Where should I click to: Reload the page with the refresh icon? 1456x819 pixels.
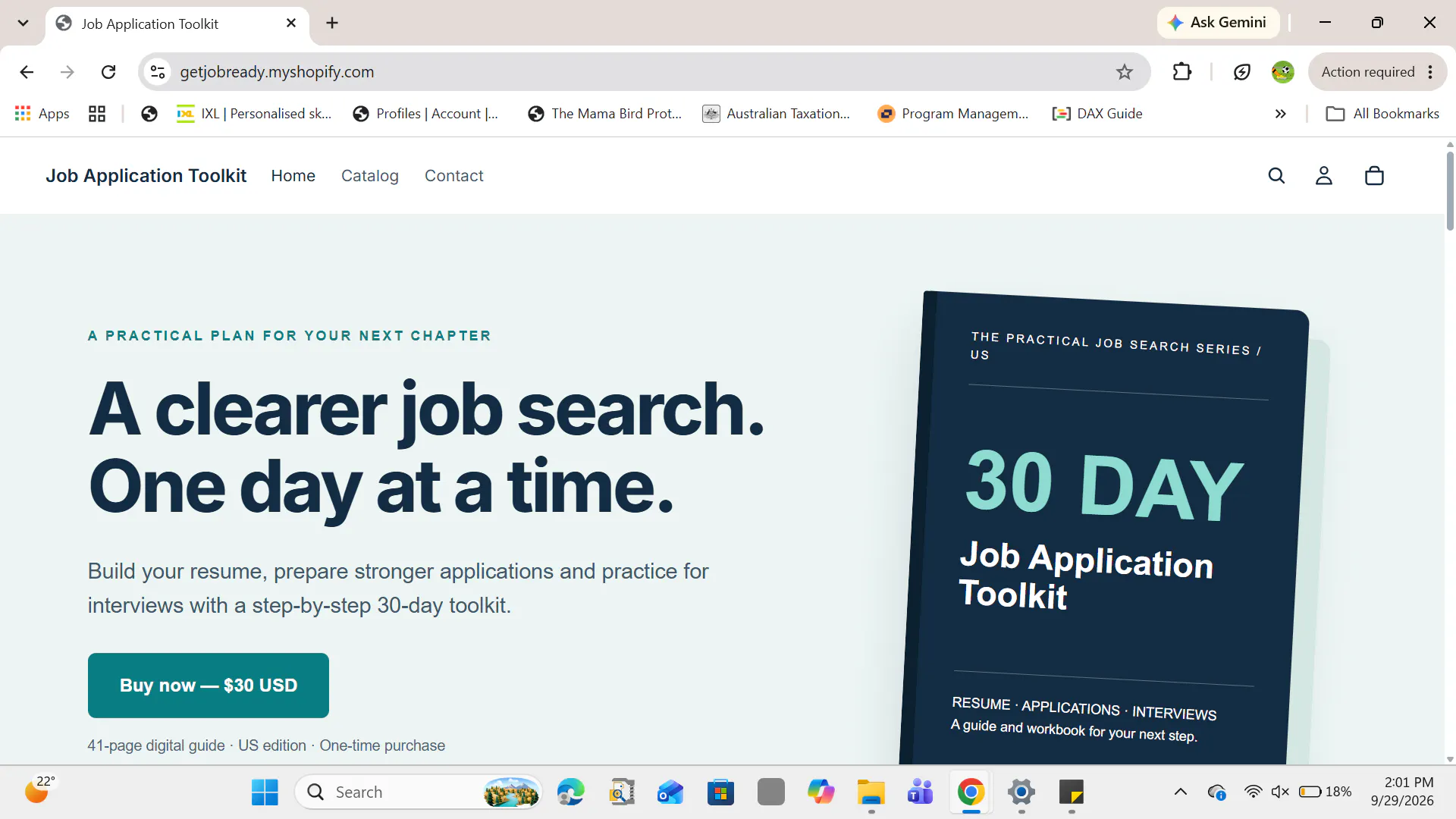click(108, 72)
